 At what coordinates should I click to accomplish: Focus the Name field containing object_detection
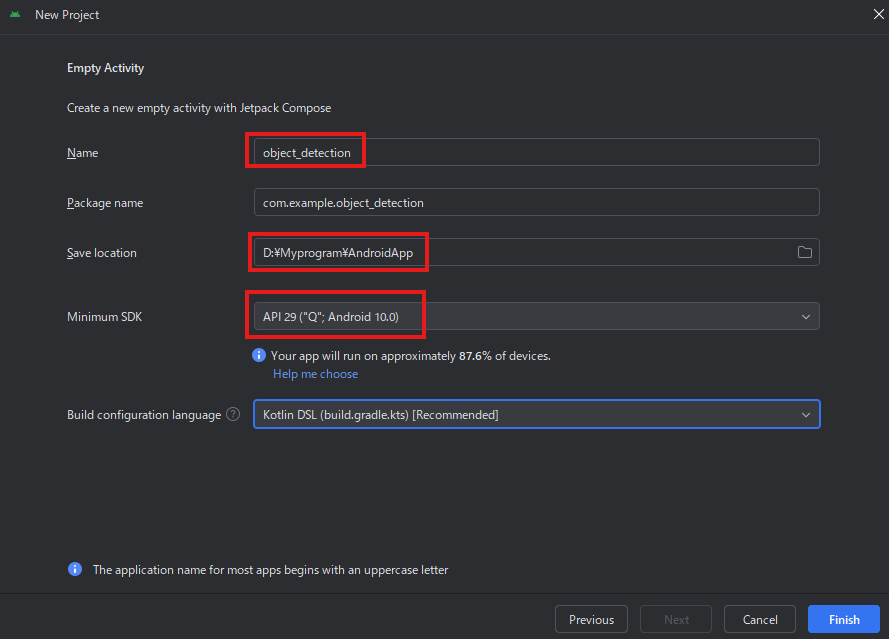click(x=536, y=153)
